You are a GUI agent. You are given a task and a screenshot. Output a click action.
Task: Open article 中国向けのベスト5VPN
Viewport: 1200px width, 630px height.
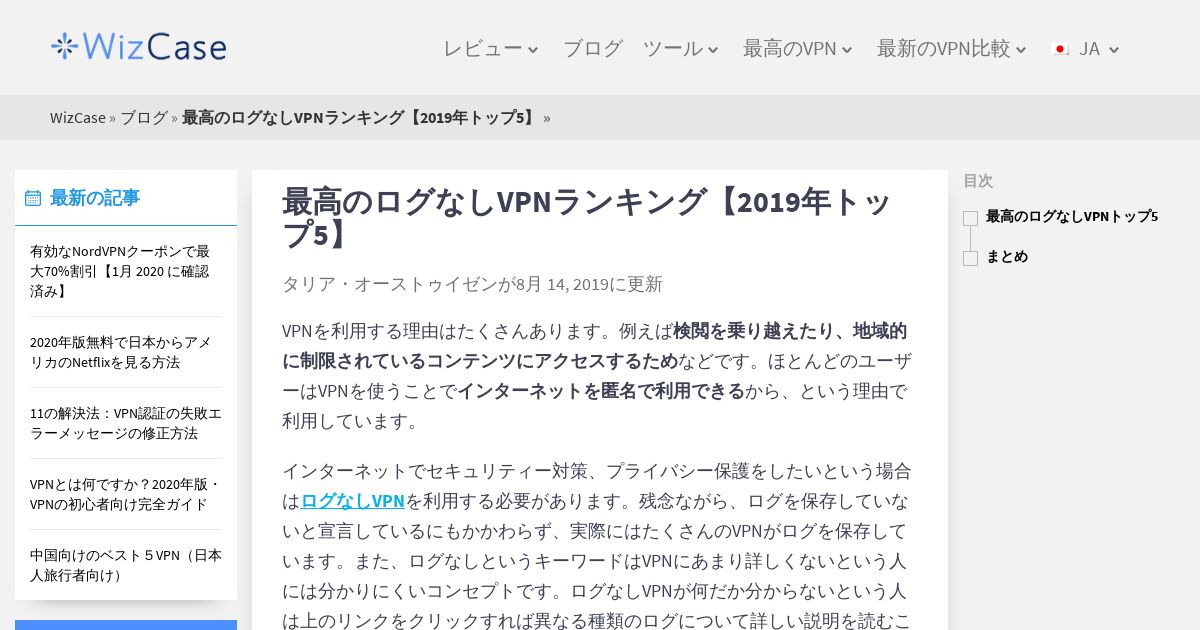[126, 565]
